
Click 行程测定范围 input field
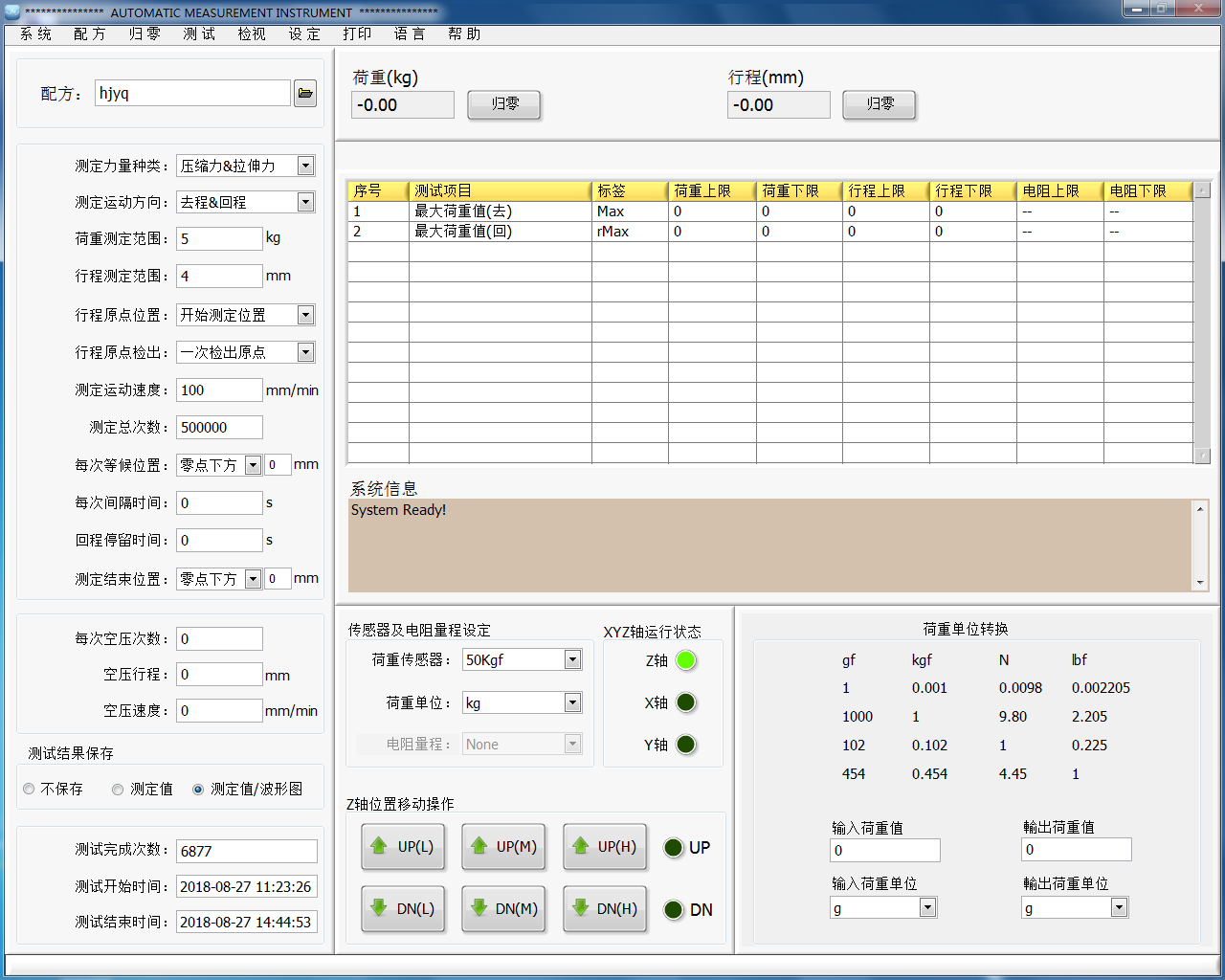(219, 276)
